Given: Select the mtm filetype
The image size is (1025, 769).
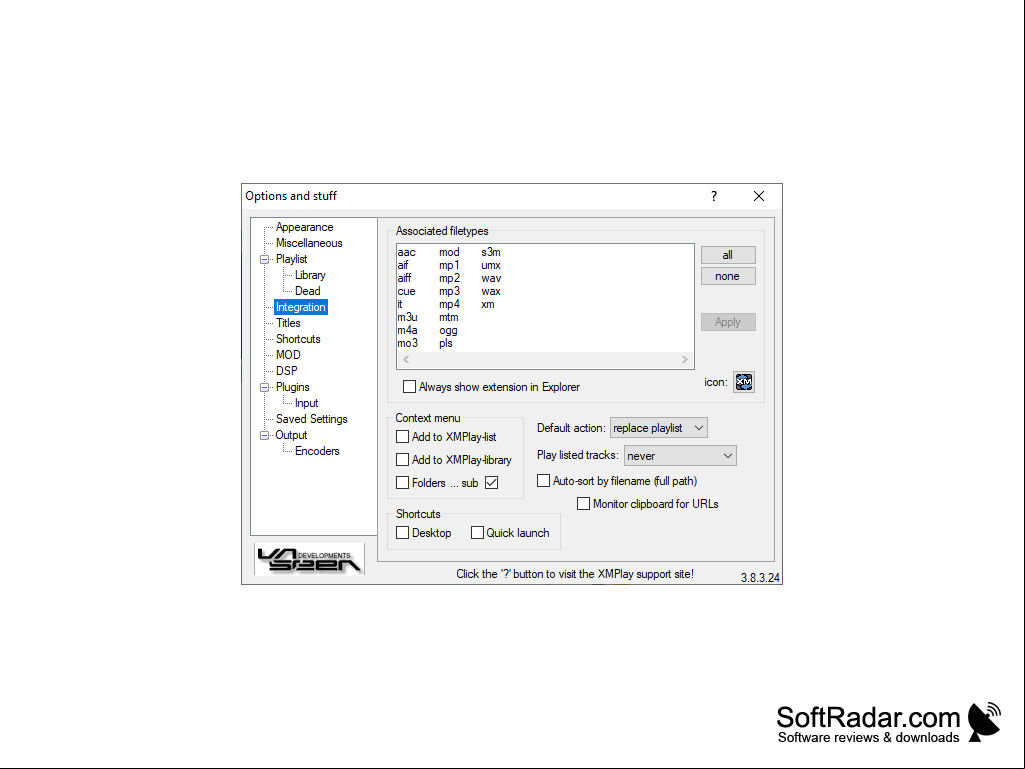Looking at the screenshot, I should coord(448,317).
